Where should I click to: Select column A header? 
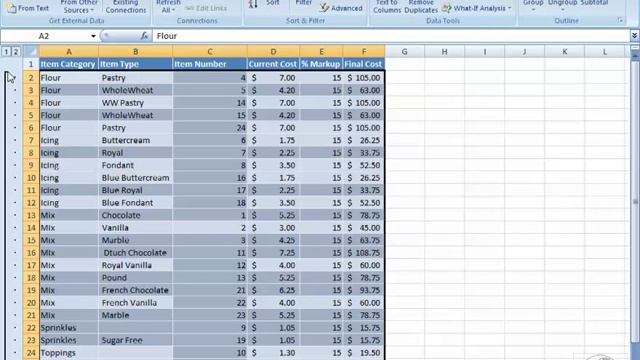point(69,51)
